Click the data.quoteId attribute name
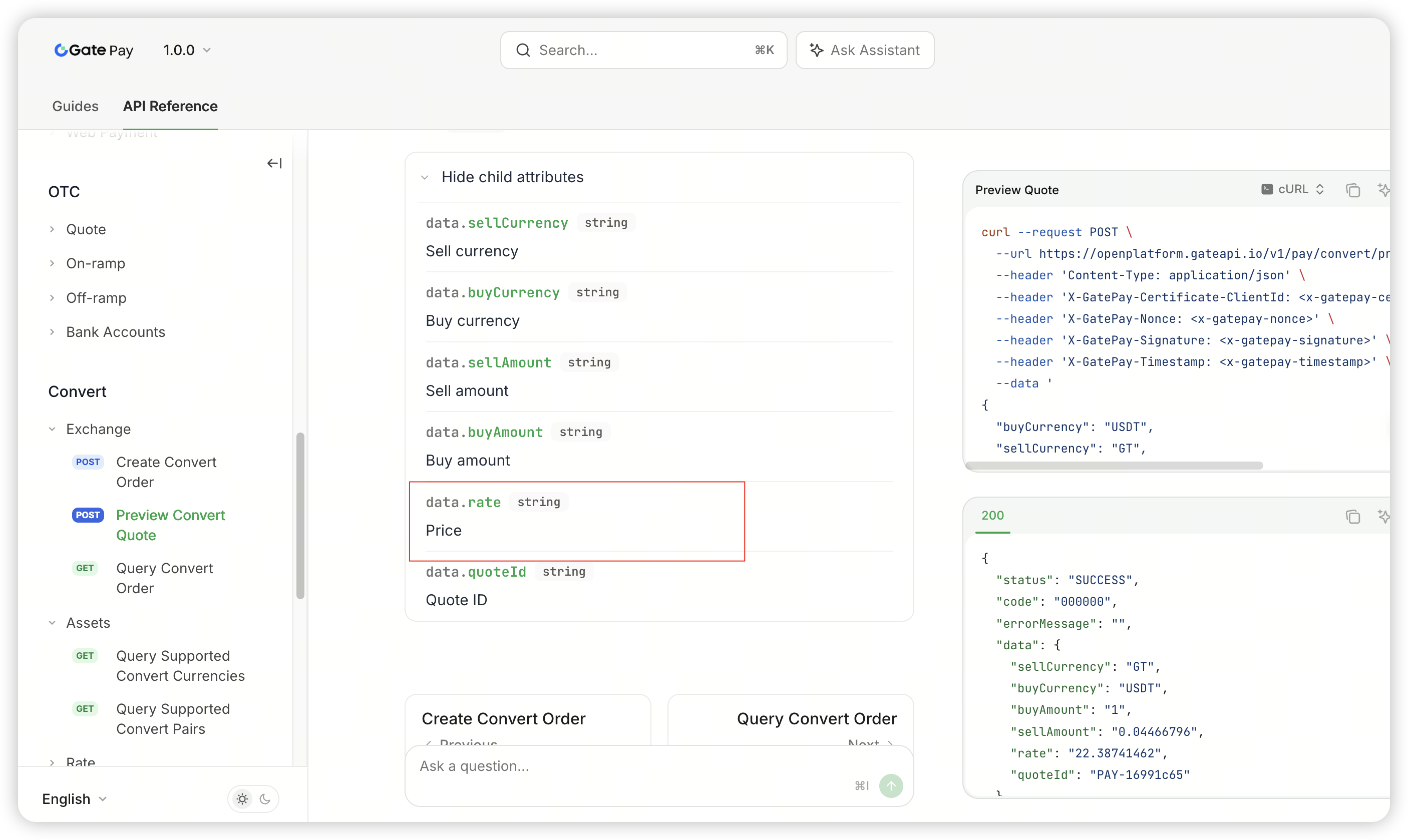This screenshot has height=840, width=1408. click(x=476, y=572)
